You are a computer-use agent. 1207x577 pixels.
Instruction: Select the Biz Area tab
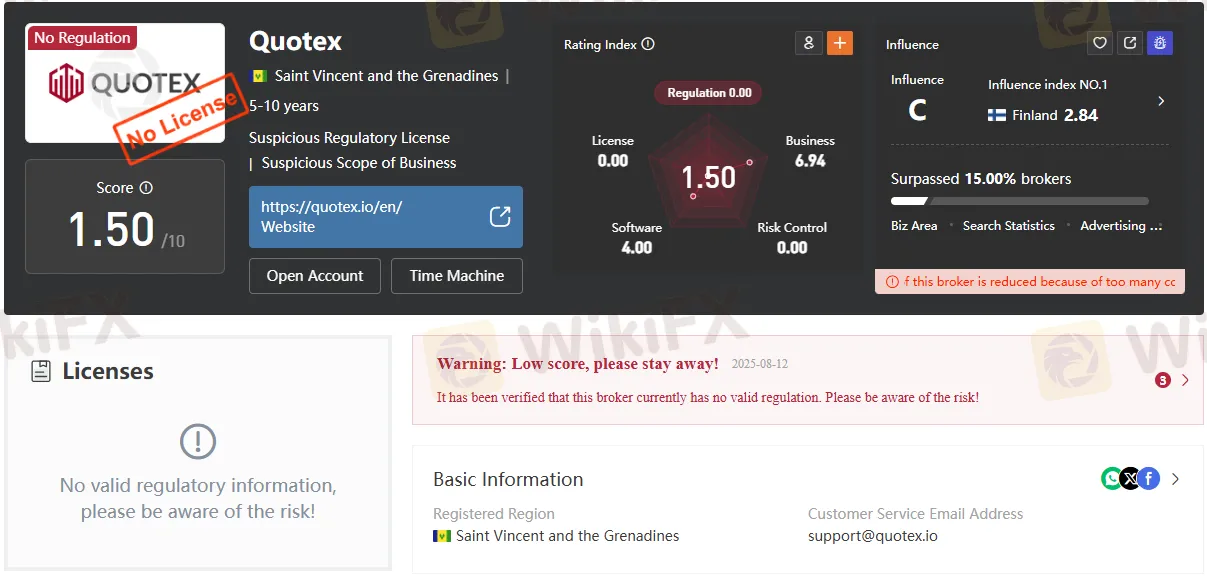pyautogui.click(x=914, y=226)
